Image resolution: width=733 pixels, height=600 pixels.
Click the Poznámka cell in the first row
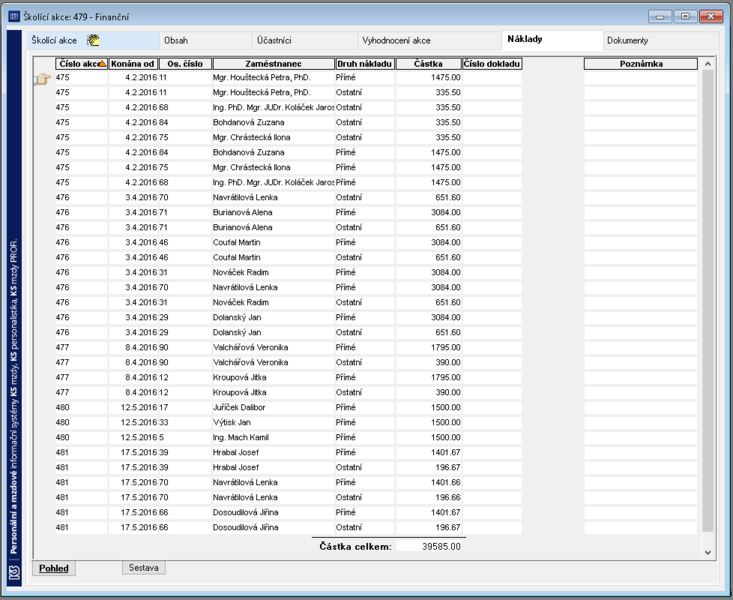640,78
